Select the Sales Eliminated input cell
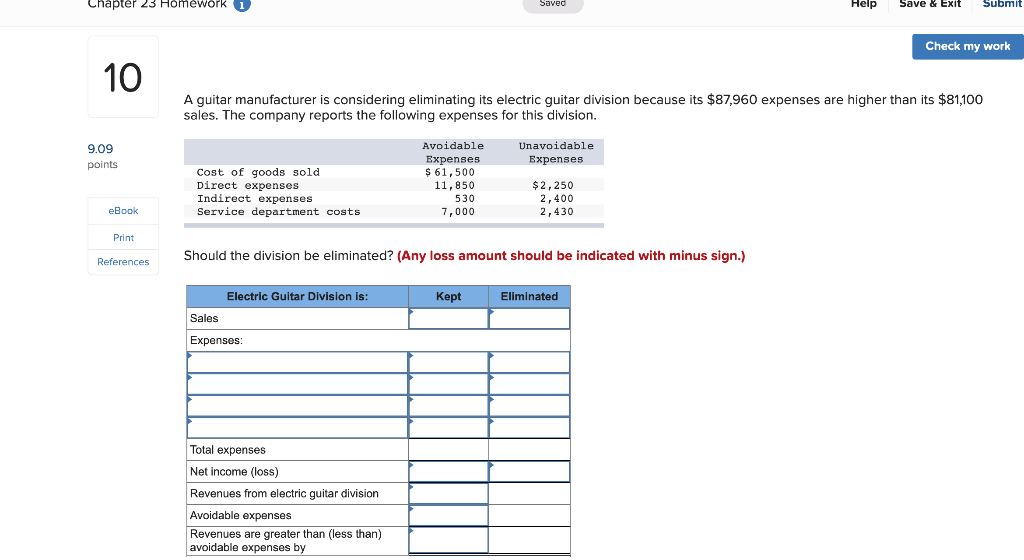 click(x=529, y=319)
